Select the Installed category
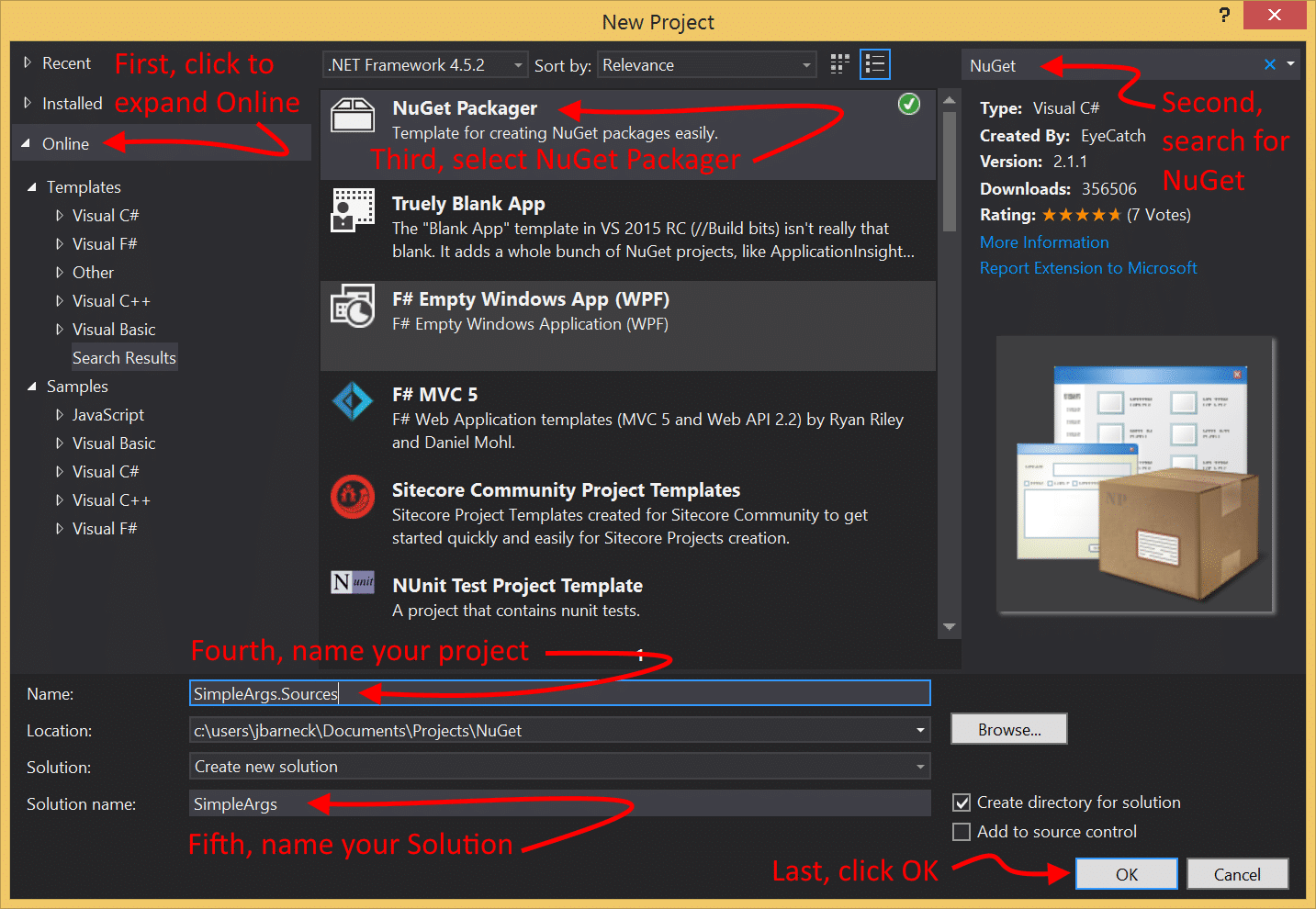Screen dimensions: 1316x909 tap(71, 103)
